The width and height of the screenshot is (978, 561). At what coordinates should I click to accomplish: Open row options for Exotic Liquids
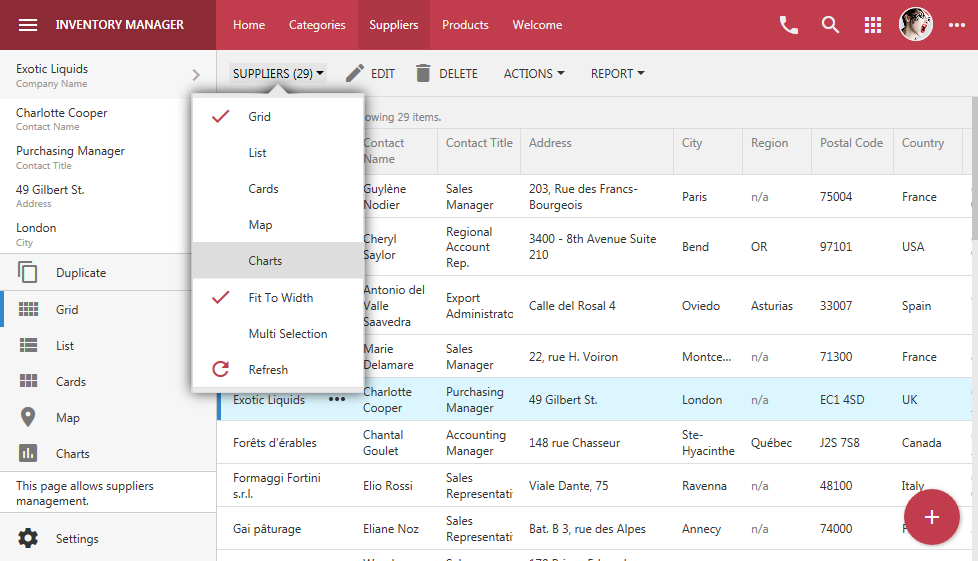[337, 400]
